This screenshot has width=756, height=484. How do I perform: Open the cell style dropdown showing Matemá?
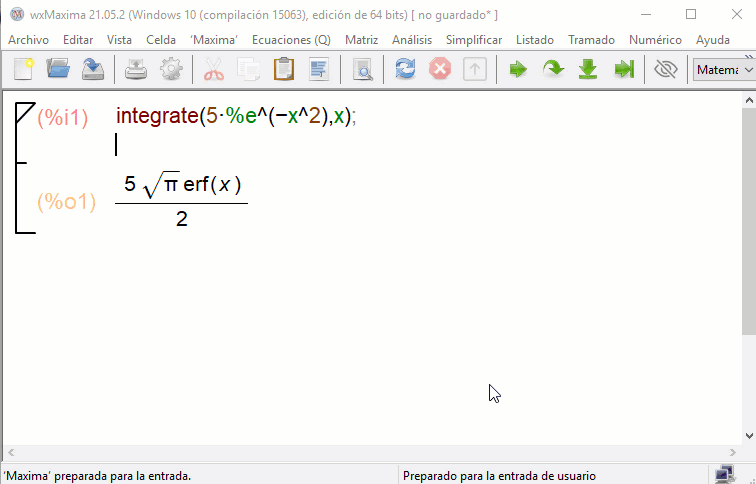click(x=724, y=70)
